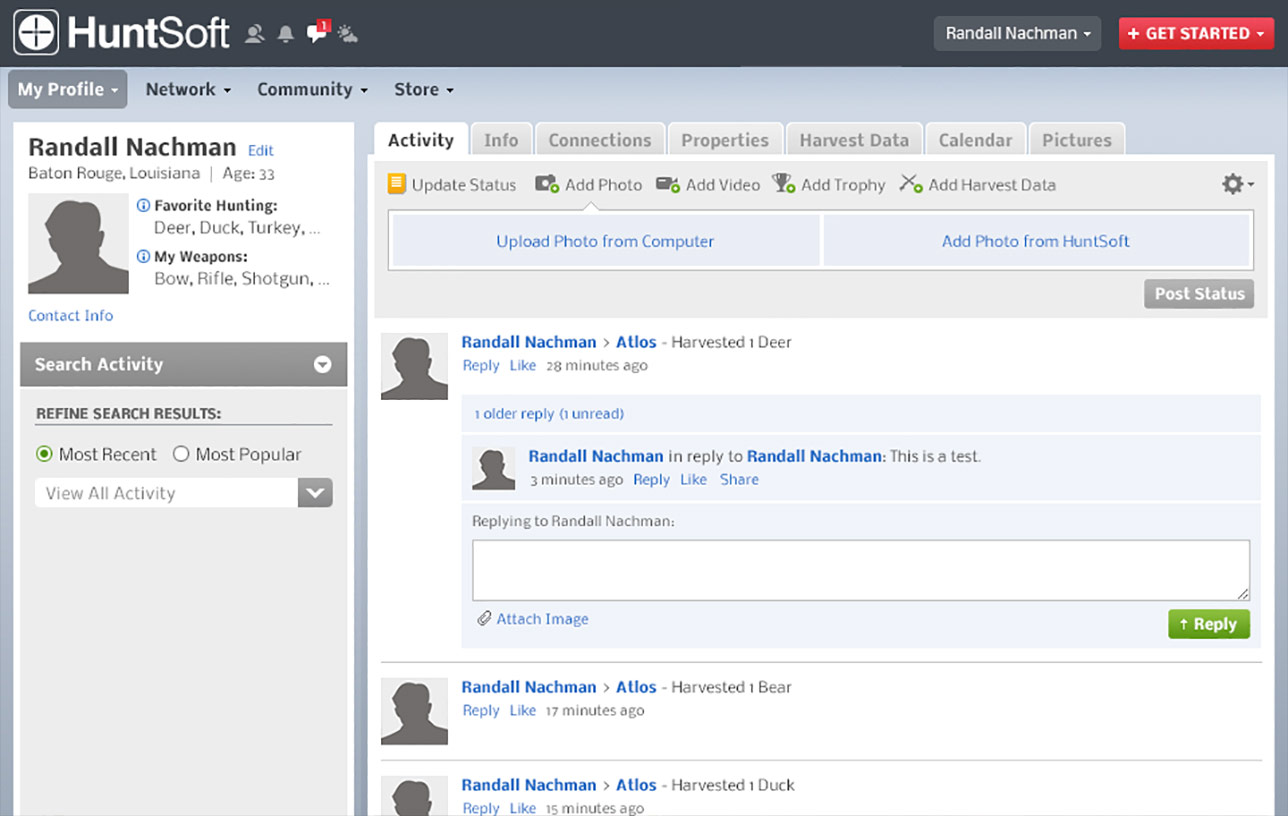Open the Randall Nachman account dropdown

coord(1017,33)
